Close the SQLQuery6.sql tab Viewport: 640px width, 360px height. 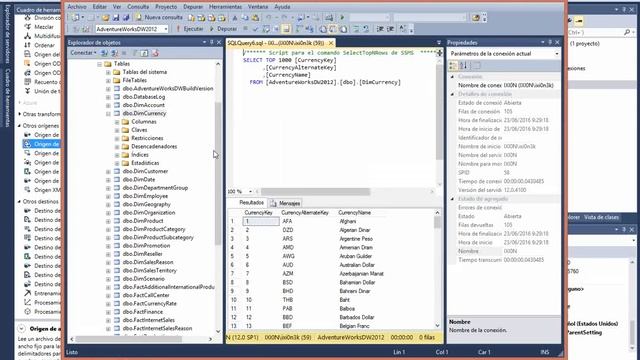[x=331, y=43]
